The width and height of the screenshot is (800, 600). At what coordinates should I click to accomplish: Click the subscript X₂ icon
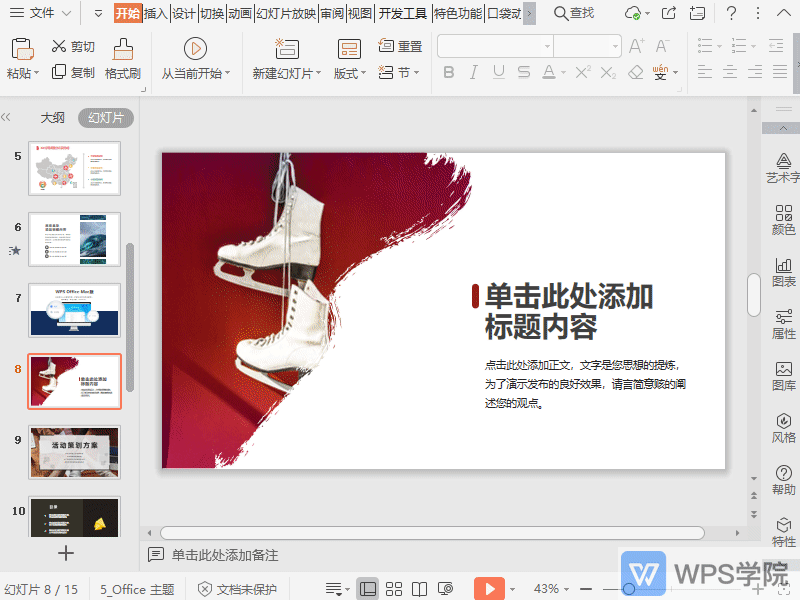[x=608, y=72]
